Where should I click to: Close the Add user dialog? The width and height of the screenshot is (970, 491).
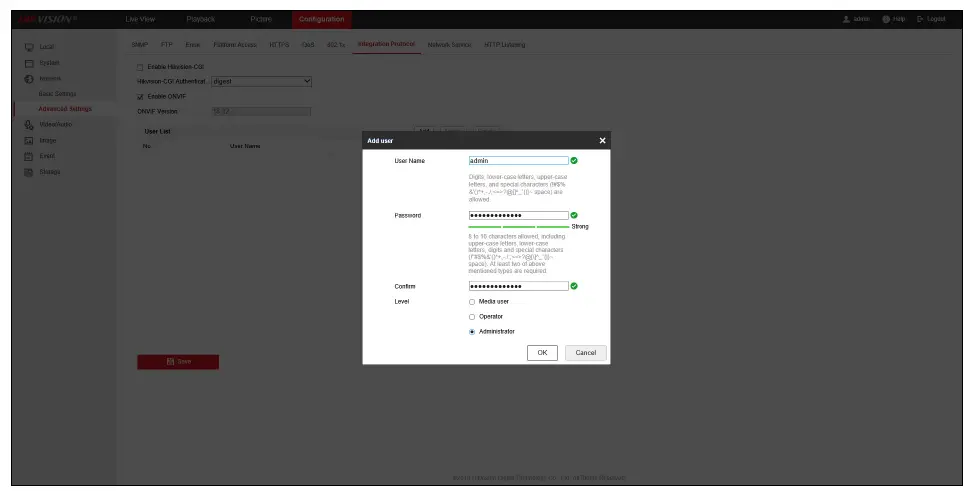(603, 141)
